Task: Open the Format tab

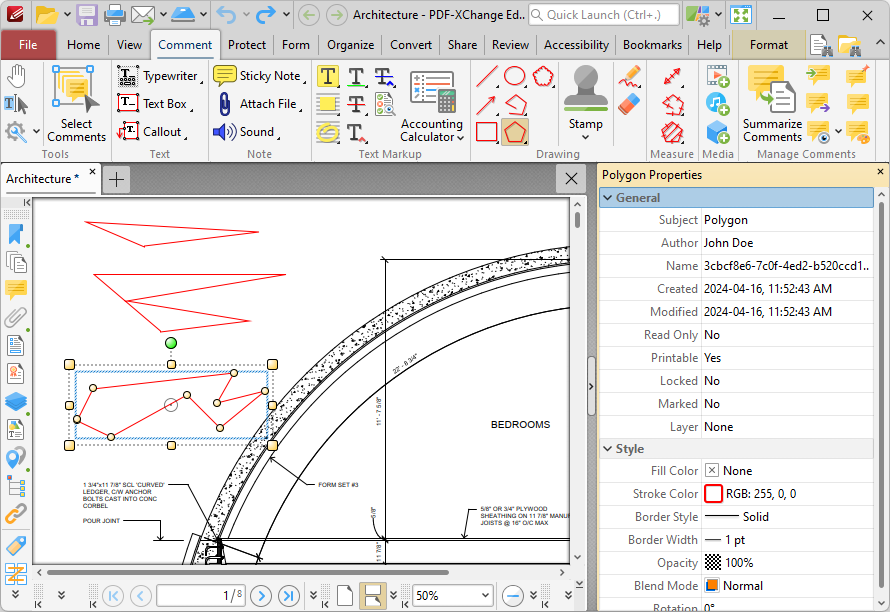Action: click(769, 45)
